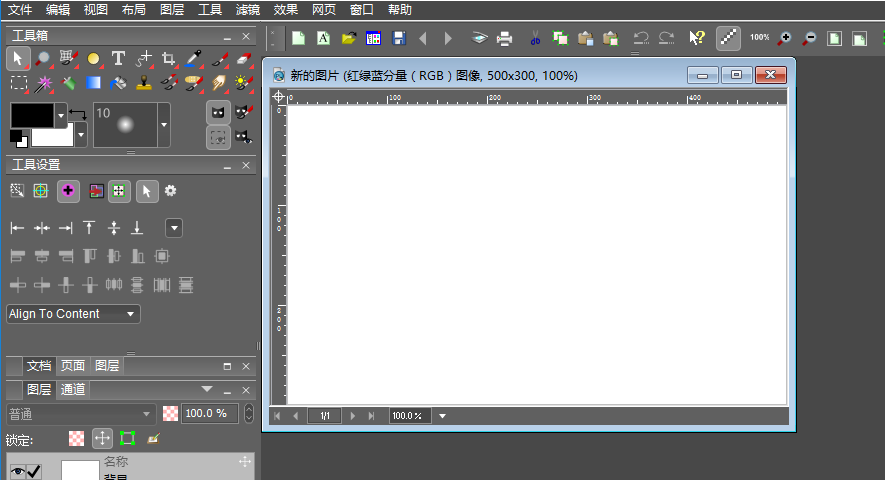Click the help pointer question-mark icon
The image size is (885, 480).
click(x=697, y=38)
